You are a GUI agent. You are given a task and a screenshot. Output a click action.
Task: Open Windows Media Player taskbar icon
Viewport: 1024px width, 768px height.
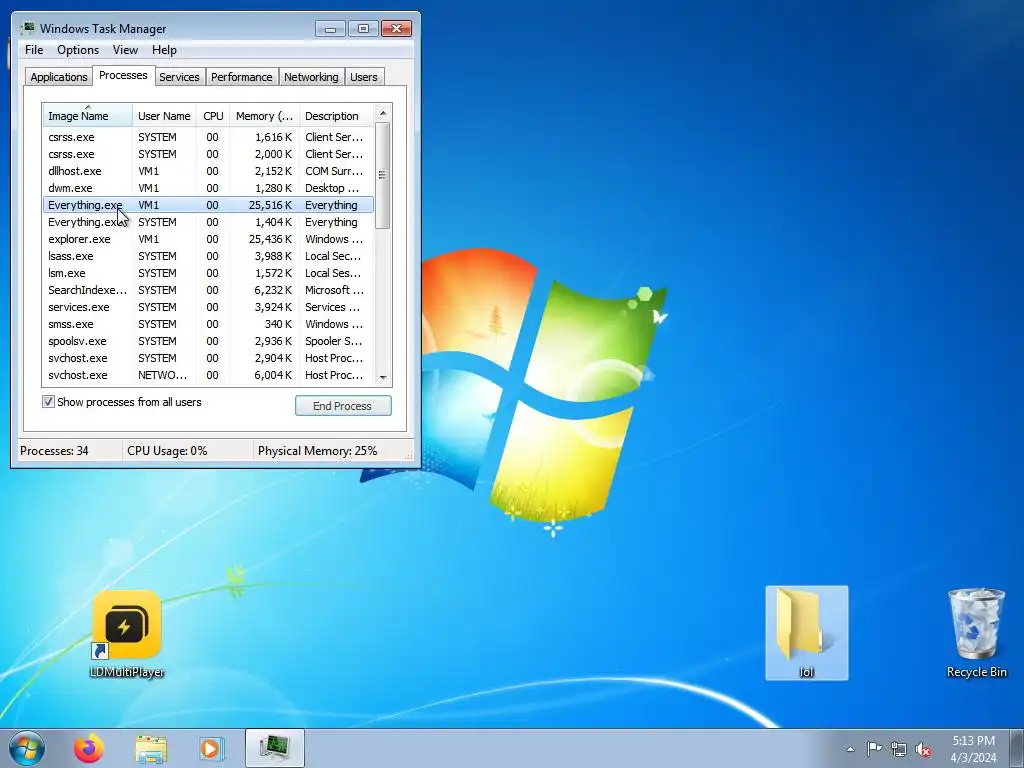pyautogui.click(x=211, y=748)
